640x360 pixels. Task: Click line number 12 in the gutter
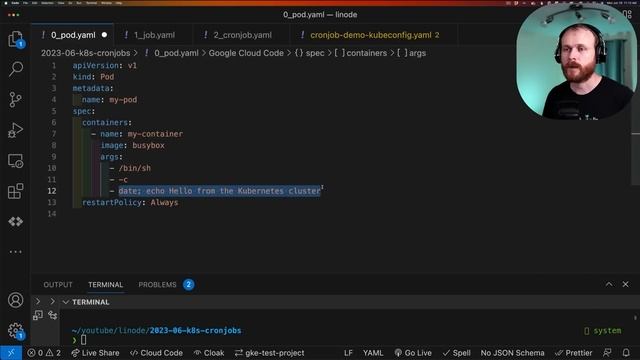pyautogui.click(x=52, y=191)
